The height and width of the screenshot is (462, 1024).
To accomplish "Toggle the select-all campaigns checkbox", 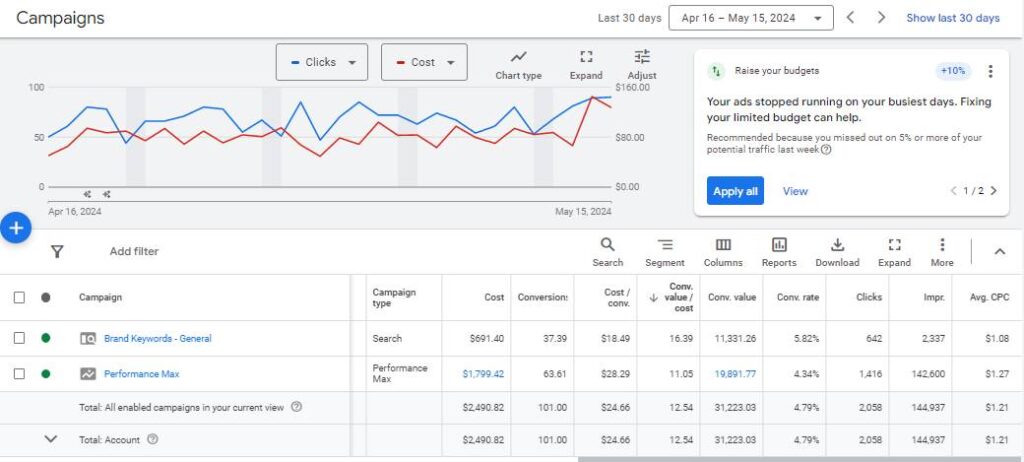I will pyautogui.click(x=19, y=297).
